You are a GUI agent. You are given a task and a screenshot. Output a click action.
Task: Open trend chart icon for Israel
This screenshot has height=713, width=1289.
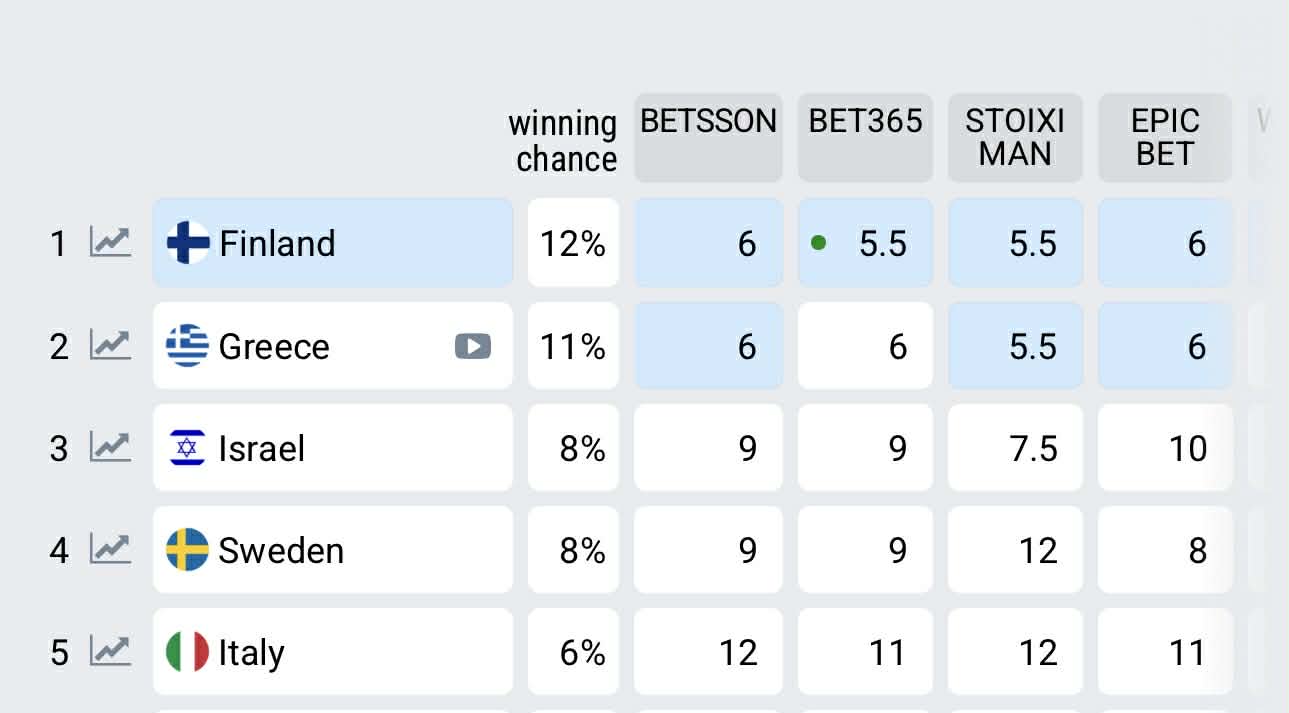pos(110,448)
